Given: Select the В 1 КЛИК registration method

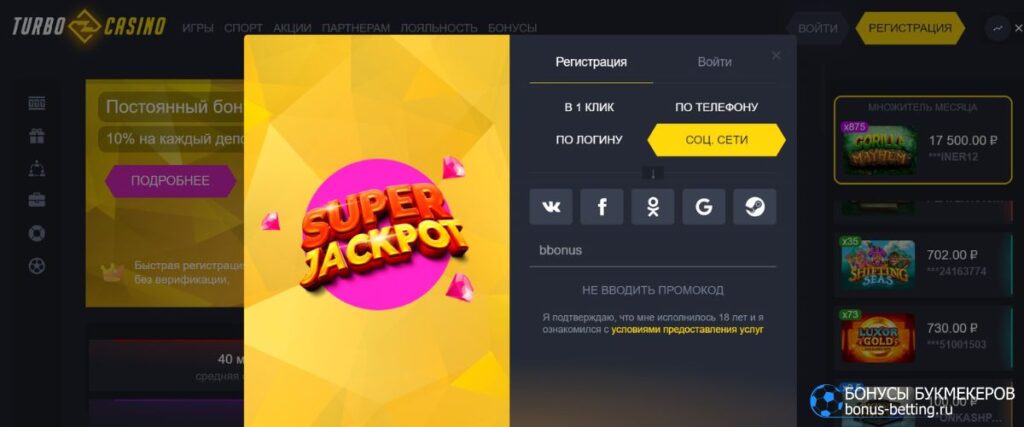Looking at the screenshot, I should coord(589,107).
